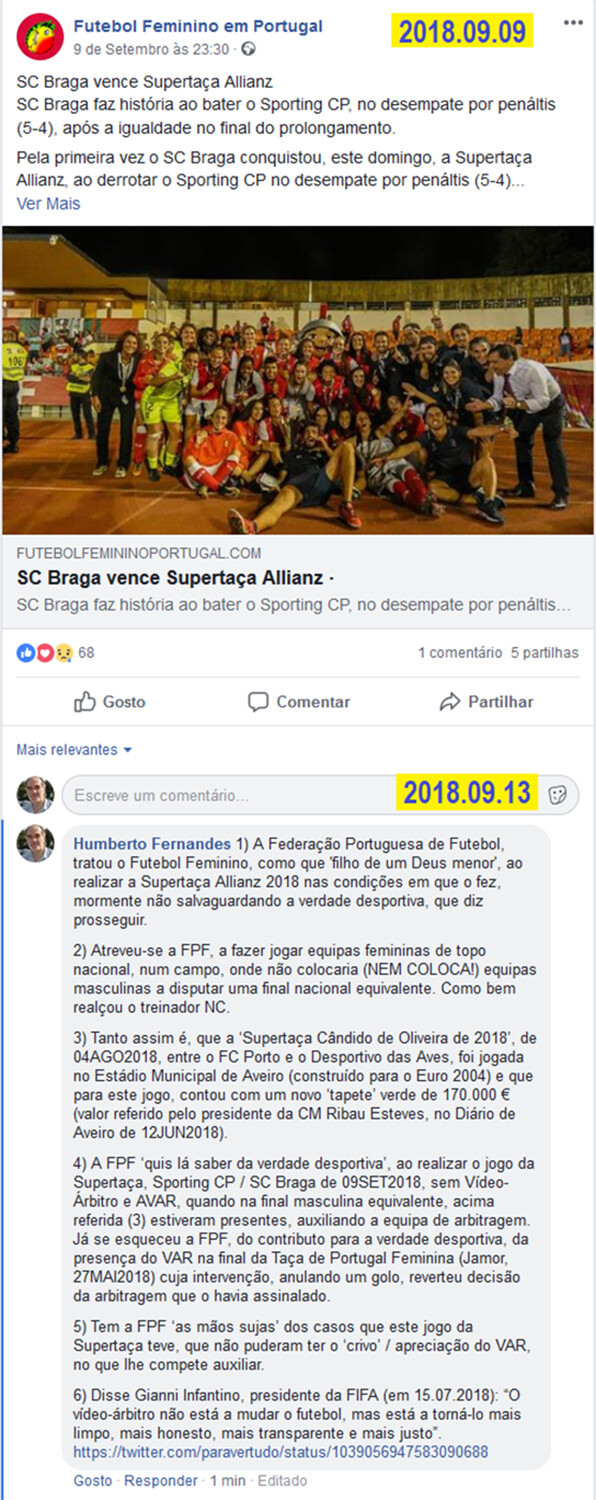Click the Escreve um comentário input field
596x1500 pixels.
(x=300, y=795)
